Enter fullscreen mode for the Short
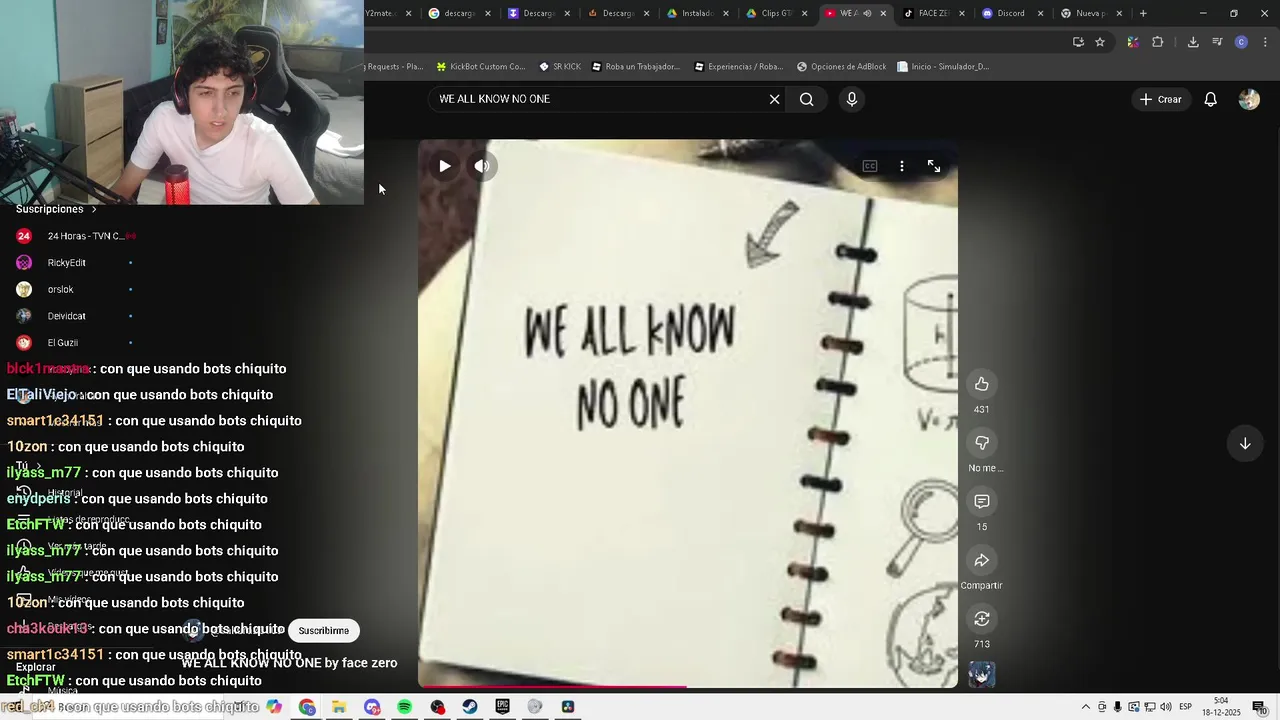 click(934, 166)
